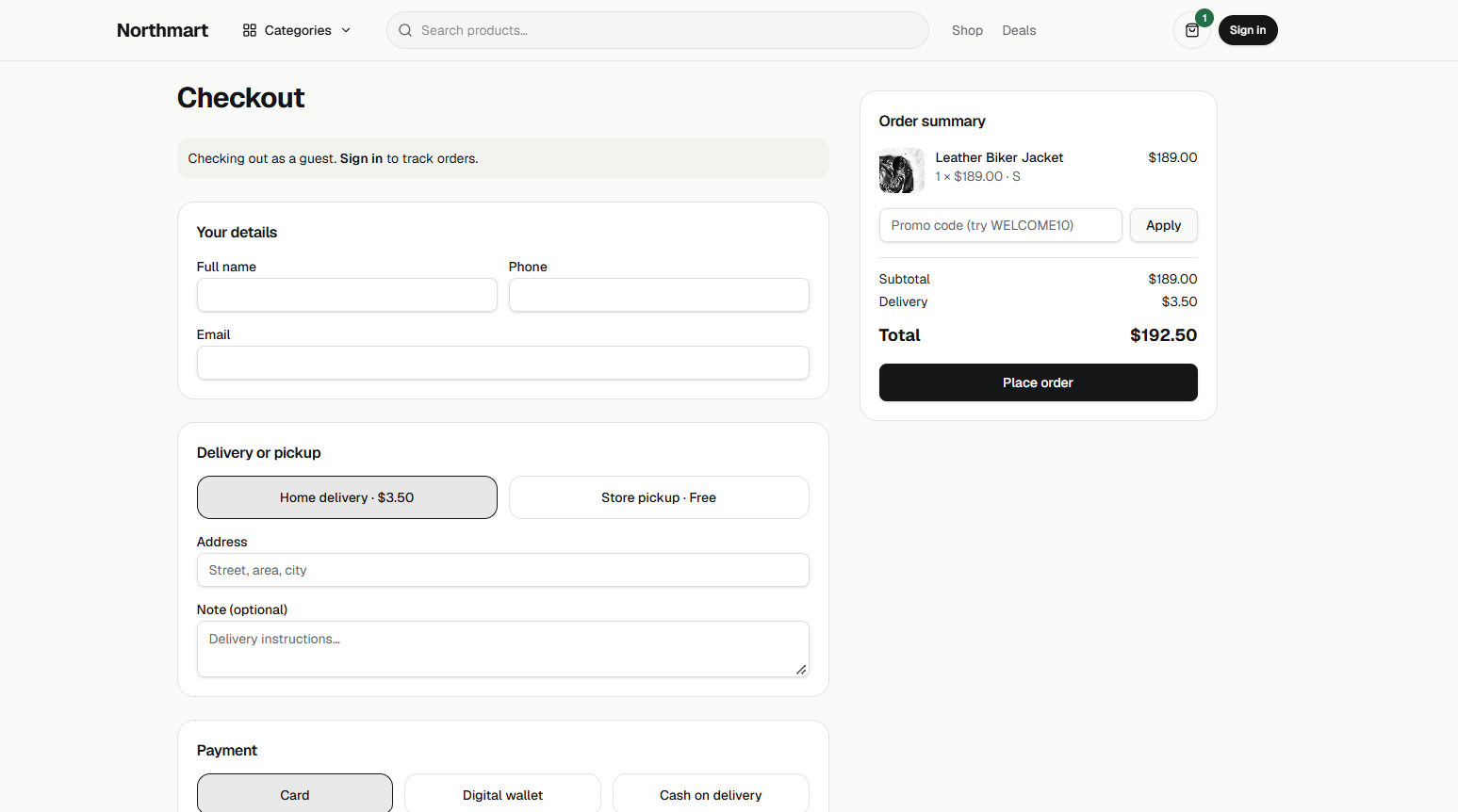This screenshot has height=812, width=1458.
Task: Open the Deals page
Action: pos(1019,30)
